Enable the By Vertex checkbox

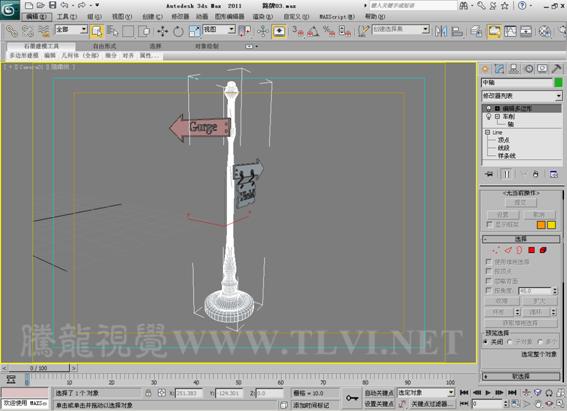tap(489, 271)
